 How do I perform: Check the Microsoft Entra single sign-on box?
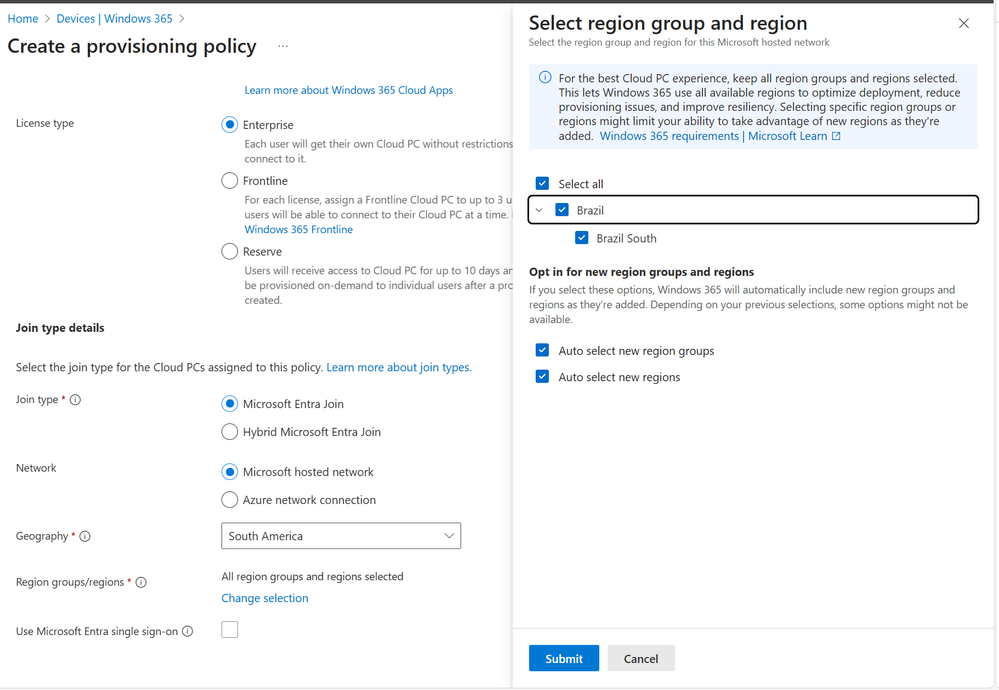(x=230, y=630)
